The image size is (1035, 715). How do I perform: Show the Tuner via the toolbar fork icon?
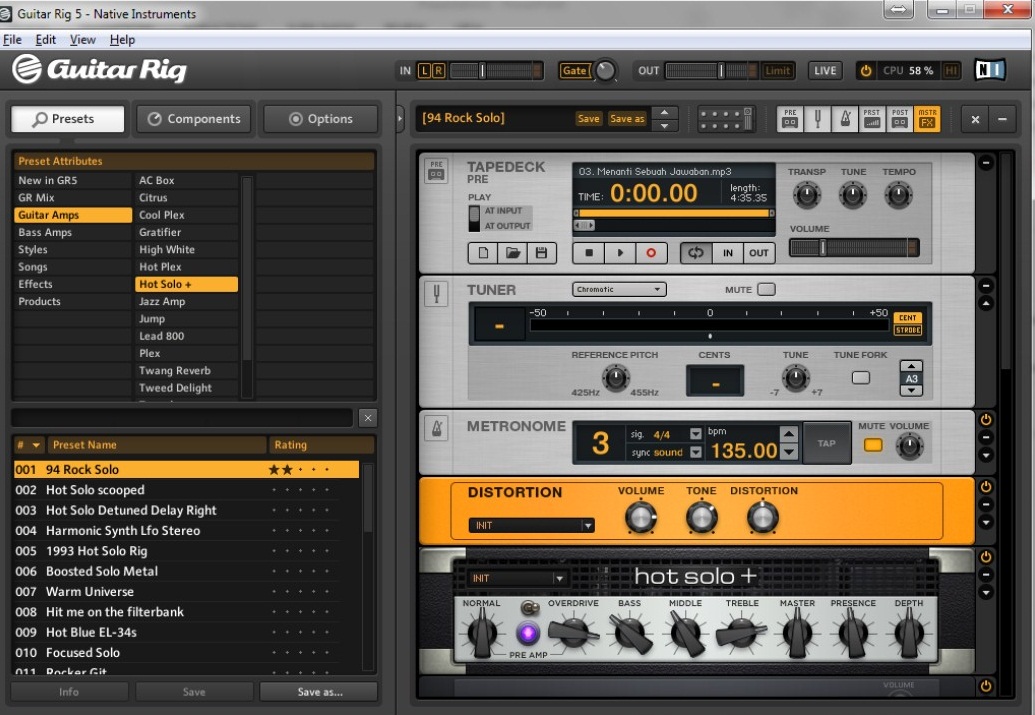[x=819, y=118]
